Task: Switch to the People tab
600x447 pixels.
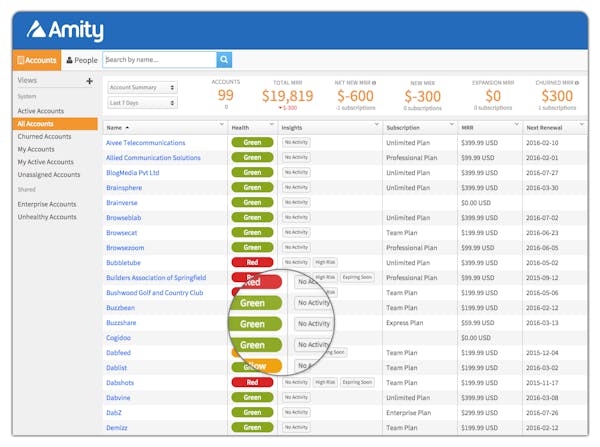Action: coord(82,60)
